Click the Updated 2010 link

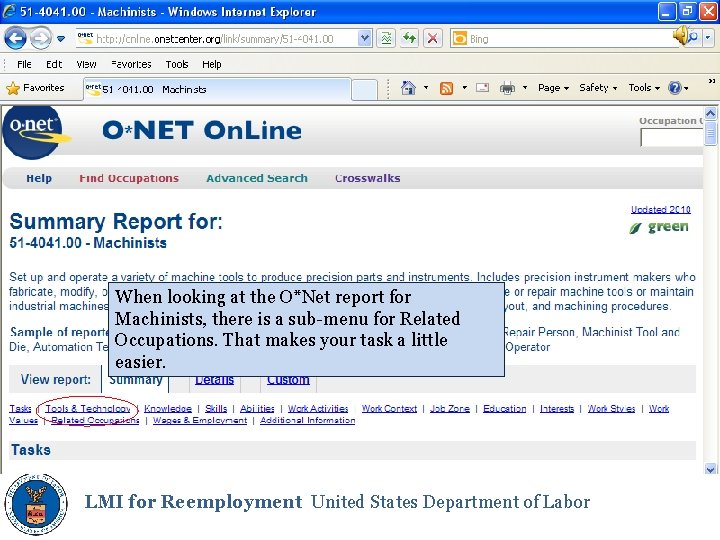[660, 209]
